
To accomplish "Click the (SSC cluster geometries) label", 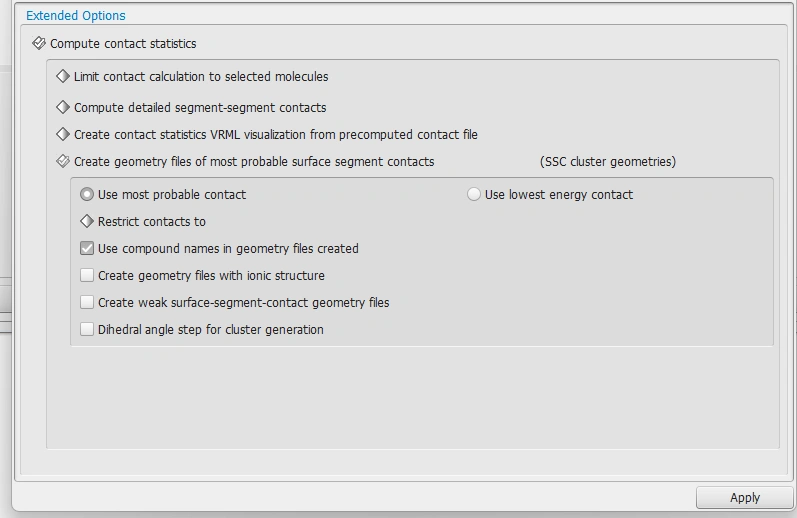I will [607, 162].
